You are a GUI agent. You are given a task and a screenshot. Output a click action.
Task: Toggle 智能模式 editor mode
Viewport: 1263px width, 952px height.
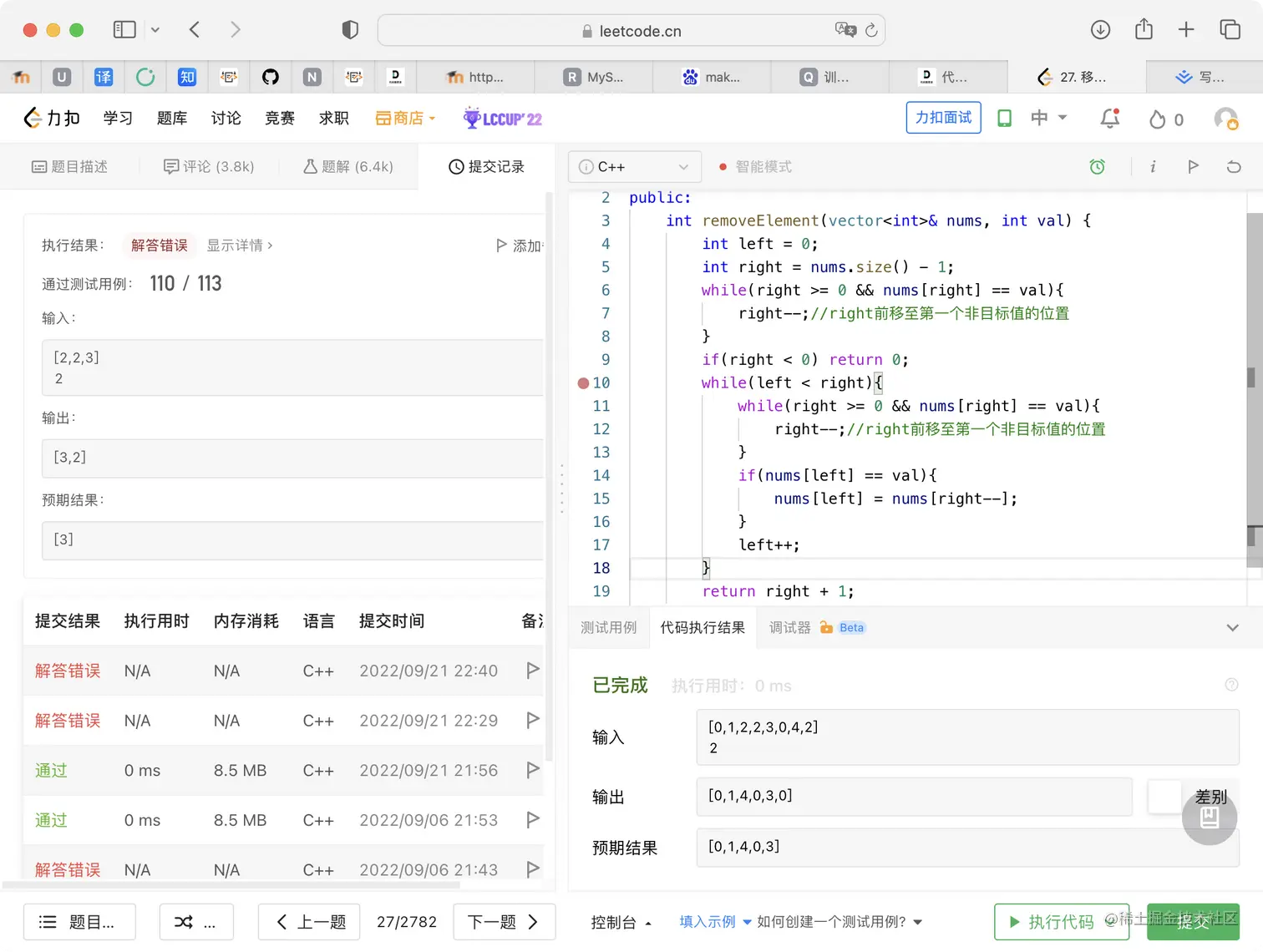coord(755,167)
